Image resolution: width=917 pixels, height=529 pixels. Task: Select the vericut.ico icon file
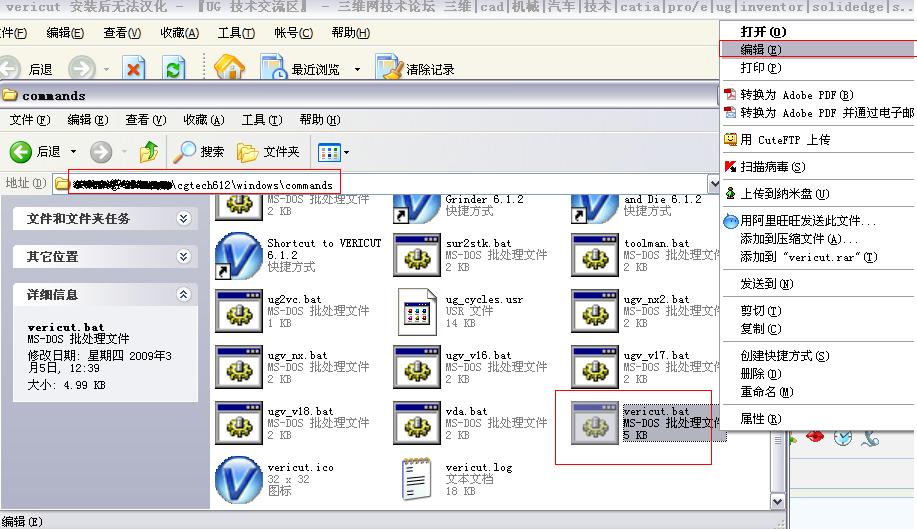(239, 480)
